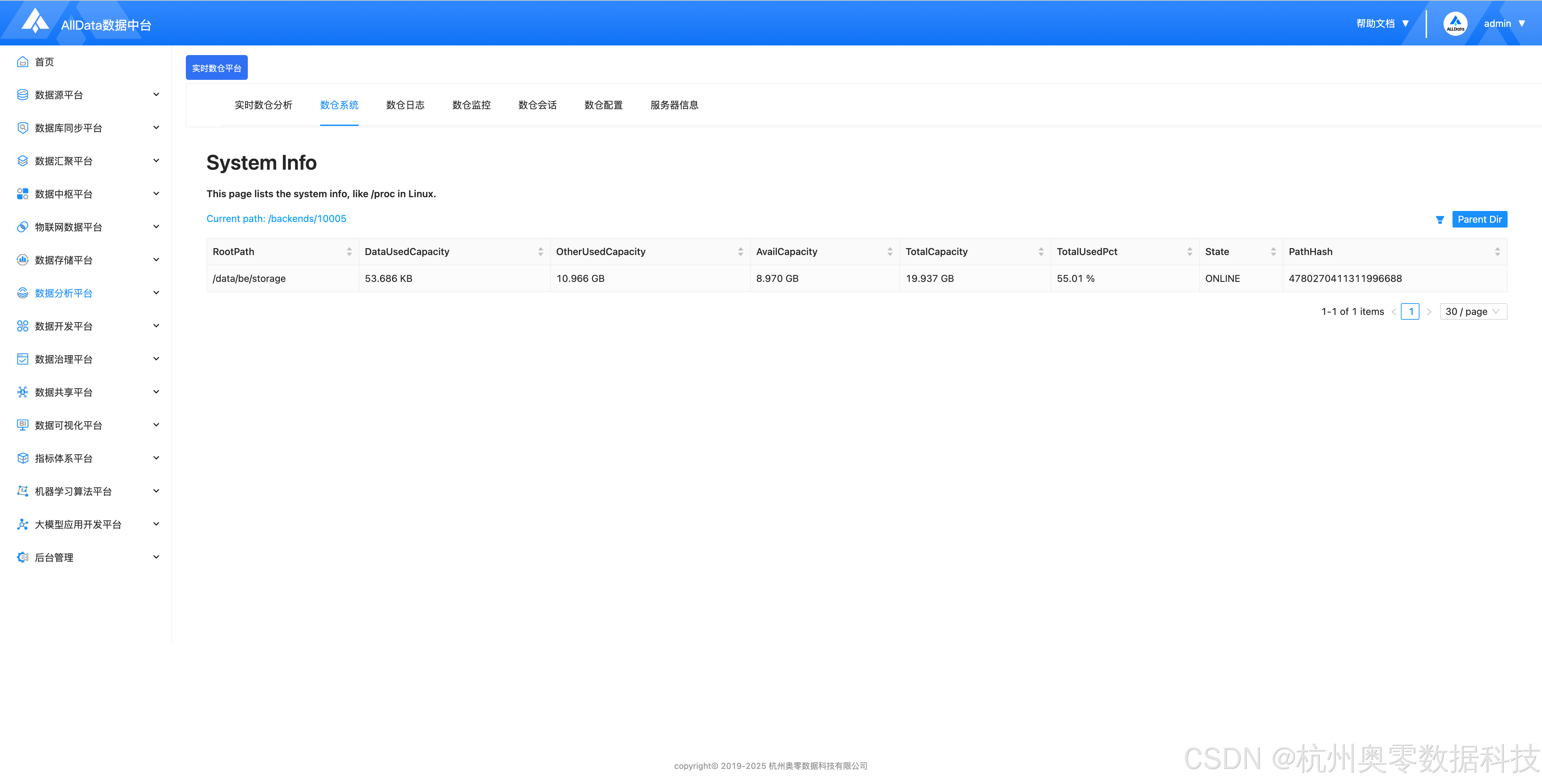Sort by AvailCapacity column arrows
This screenshot has height=784, width=1542.
[889, 252]
